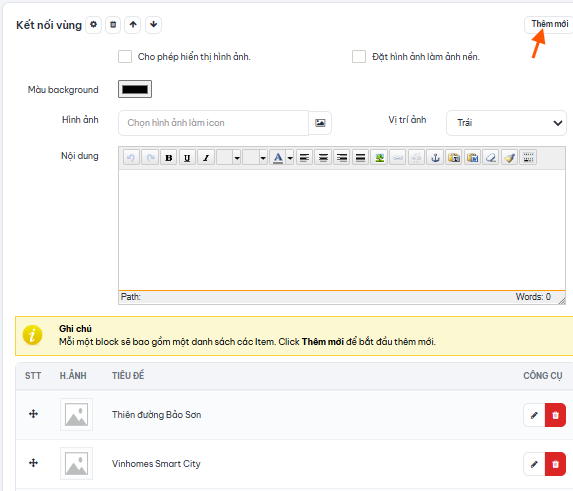Click the last editor toolbar icon
573x491 pixels.
[x=528, y=157]
